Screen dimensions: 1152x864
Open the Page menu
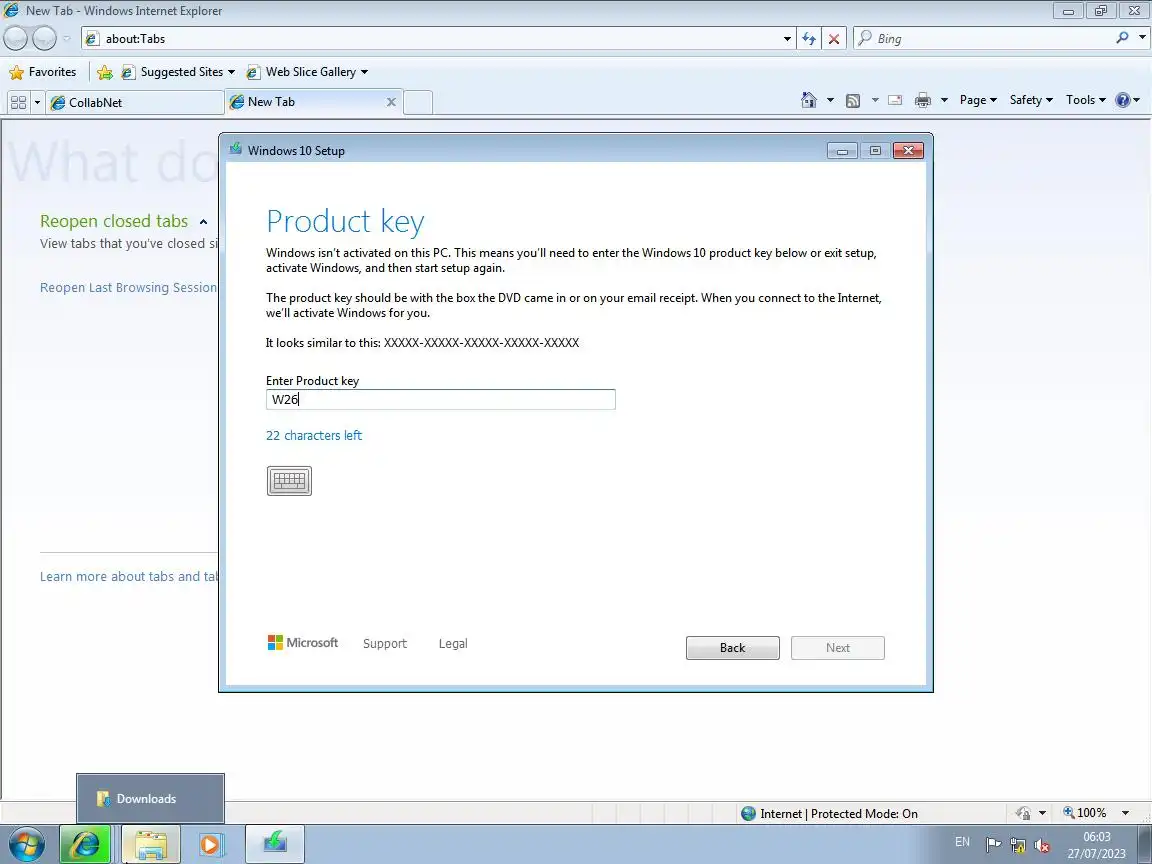click(x=978, y=100)
